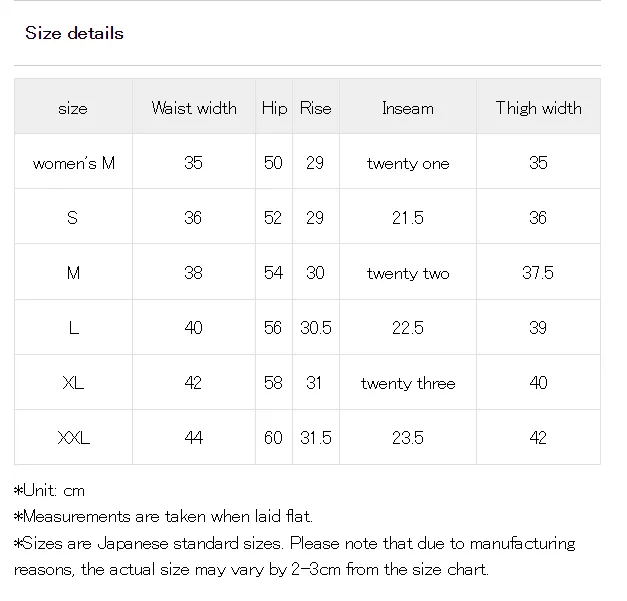627x601 pixels.
Task: Click the Thigh width column header
Action: coord(539,108)
